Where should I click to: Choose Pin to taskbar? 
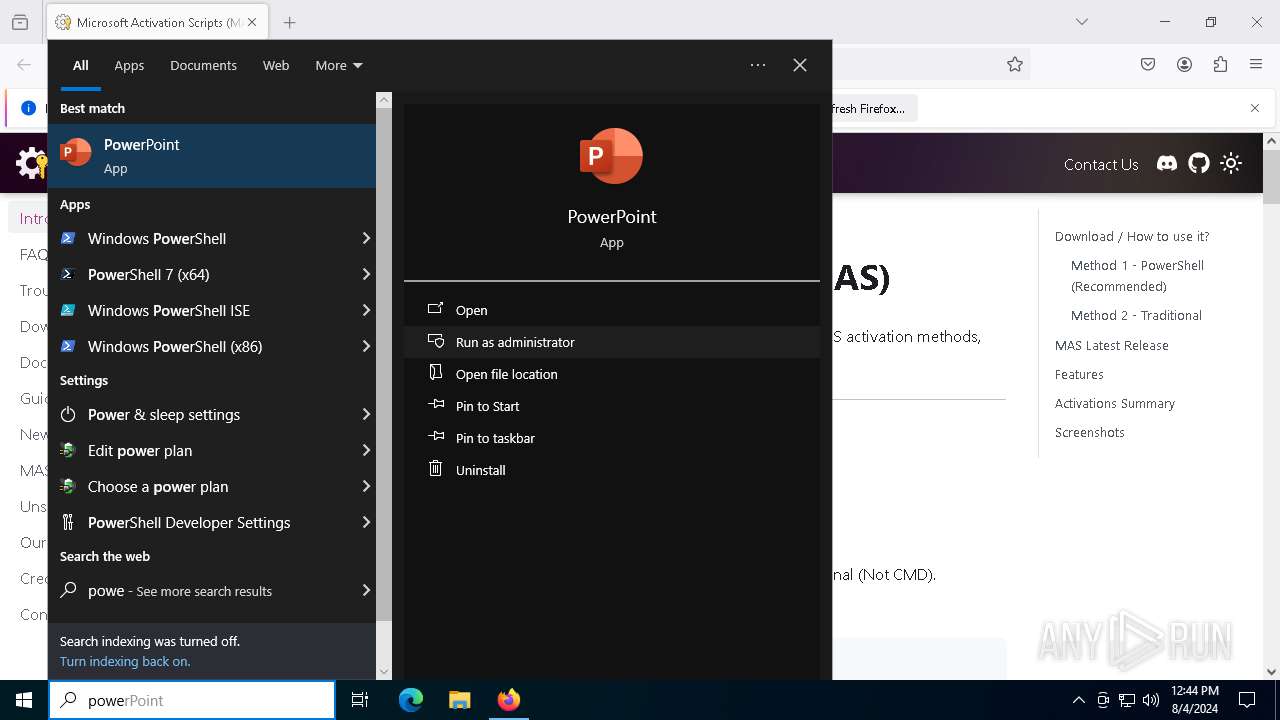[x=611, y=438]
